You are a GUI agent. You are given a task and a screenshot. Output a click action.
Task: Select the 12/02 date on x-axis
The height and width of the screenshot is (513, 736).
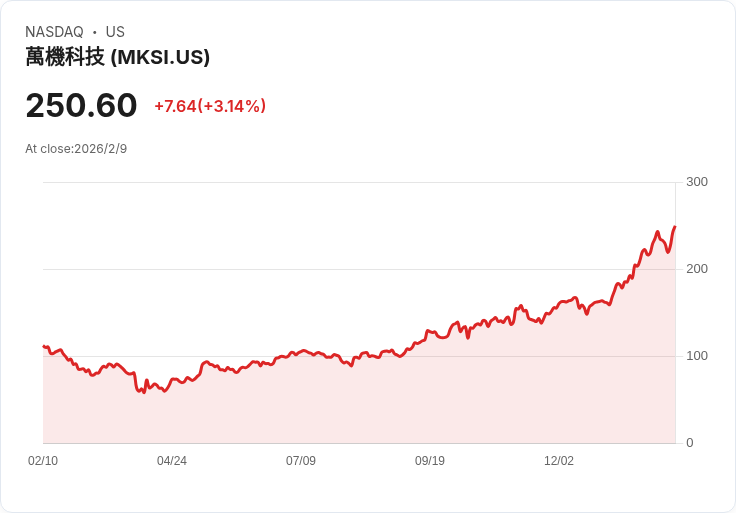tap(559, 461)
